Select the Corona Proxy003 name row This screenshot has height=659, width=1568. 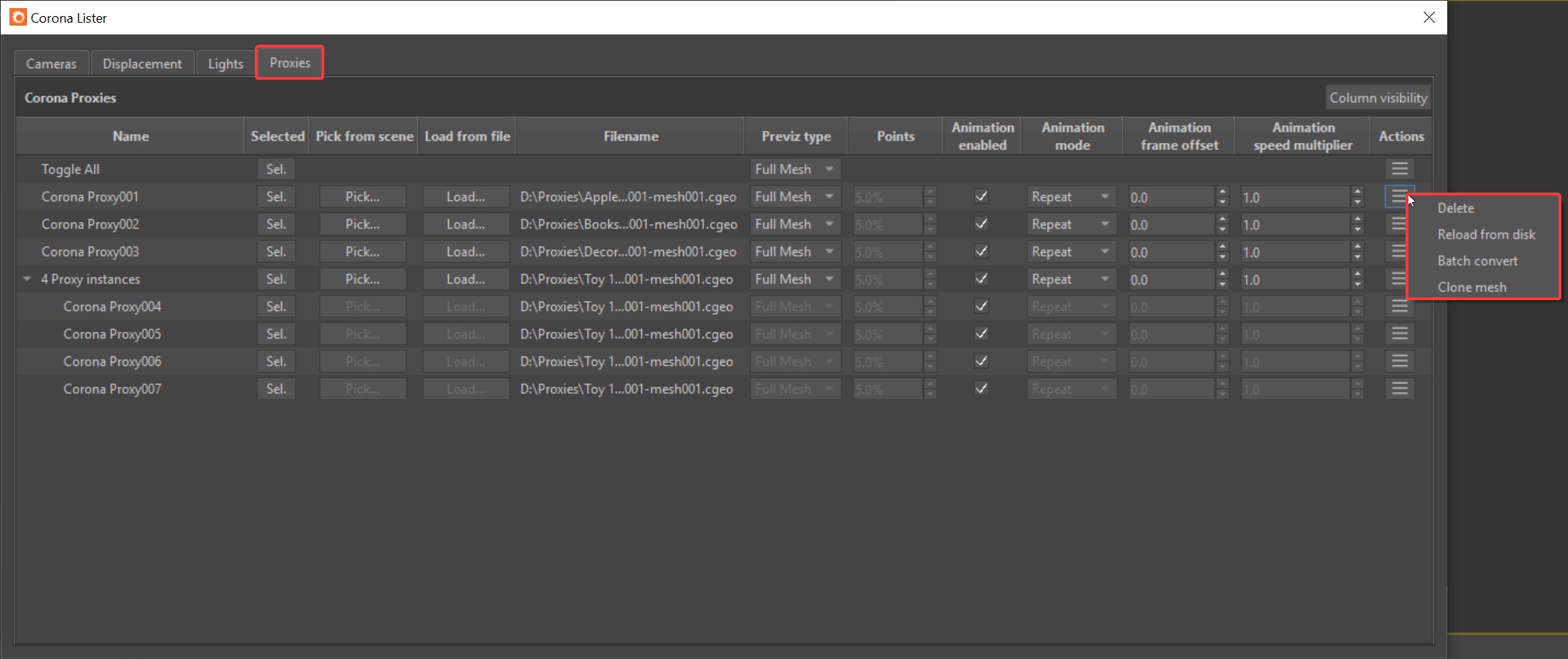[x=90, y=252]
